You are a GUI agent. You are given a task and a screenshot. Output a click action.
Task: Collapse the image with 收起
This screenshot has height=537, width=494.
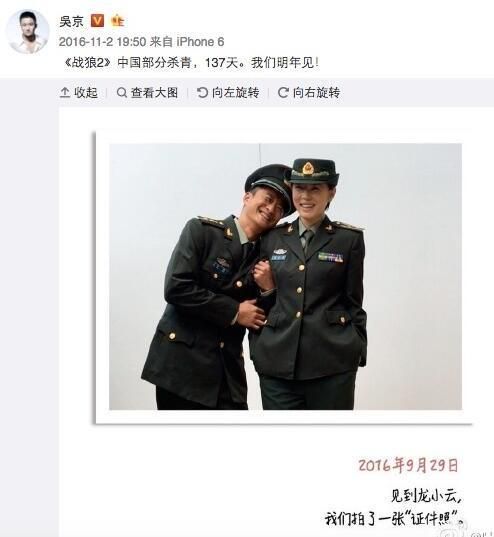tap(79, 92)
